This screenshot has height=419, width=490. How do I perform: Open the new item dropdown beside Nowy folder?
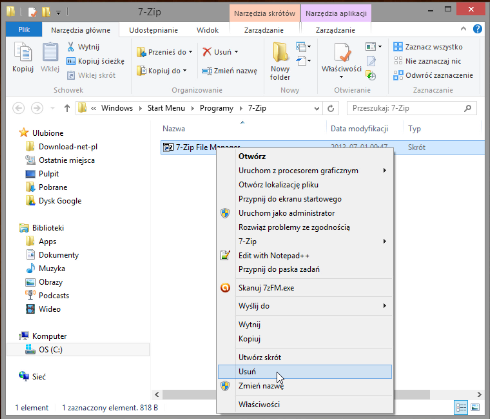(x=303, y=47)
